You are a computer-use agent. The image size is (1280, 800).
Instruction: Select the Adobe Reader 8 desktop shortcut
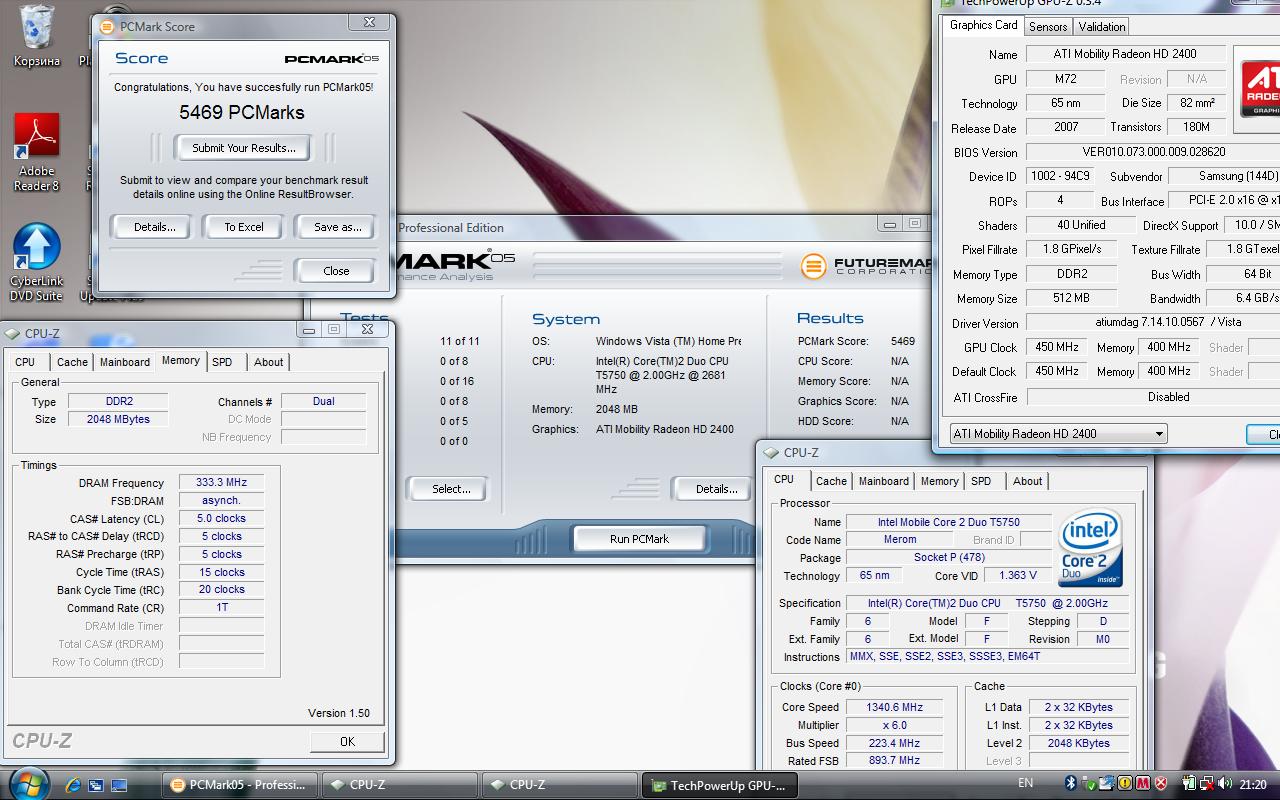tap(37, 152)
